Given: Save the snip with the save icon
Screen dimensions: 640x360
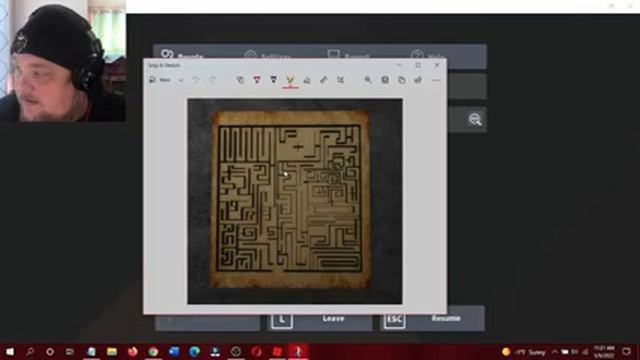Looking at the screenshot, I should pos(385,80).
